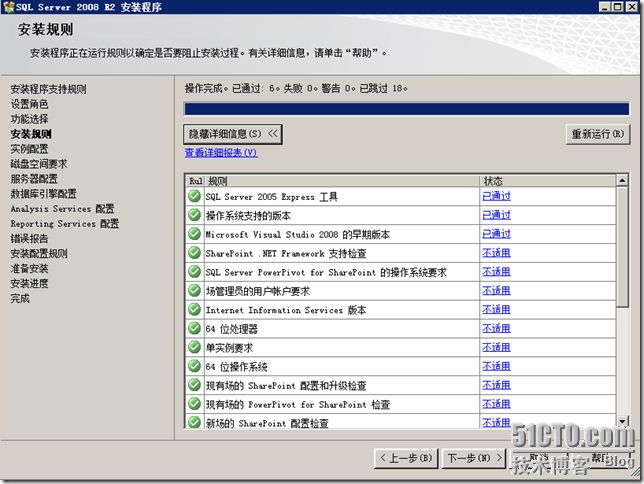Open 不适用 status for 单实例要求
644x484 pixels.
point(496,347)
